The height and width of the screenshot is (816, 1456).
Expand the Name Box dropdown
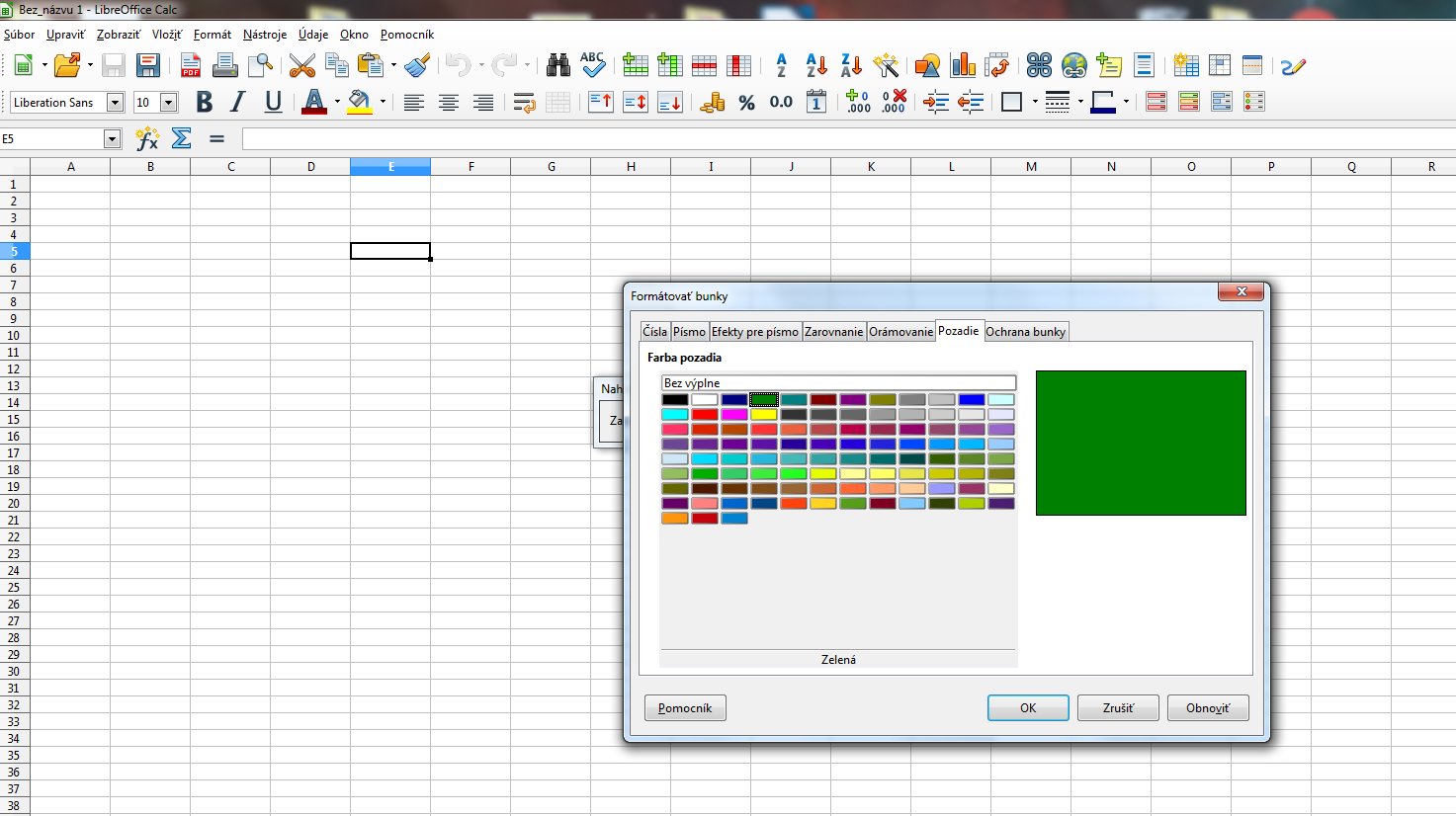[x=112, y=138]
